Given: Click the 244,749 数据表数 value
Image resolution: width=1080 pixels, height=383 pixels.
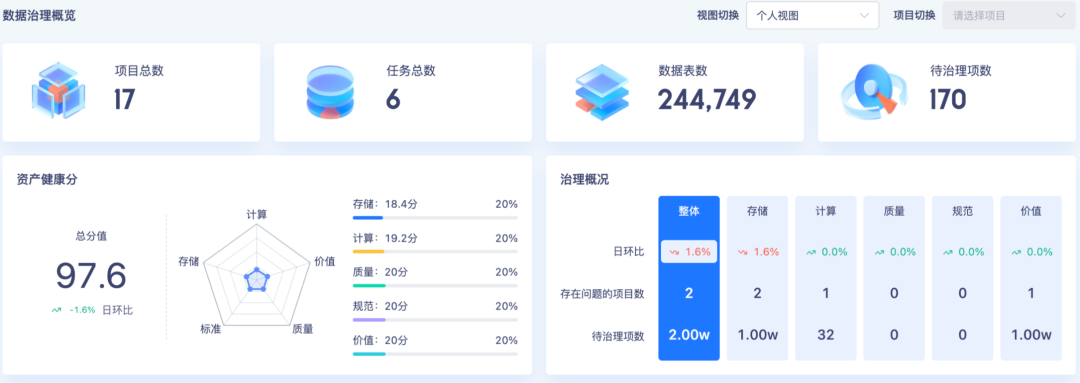Looking at the screenshot, I should pyautogui.click(x=707, y=101).
